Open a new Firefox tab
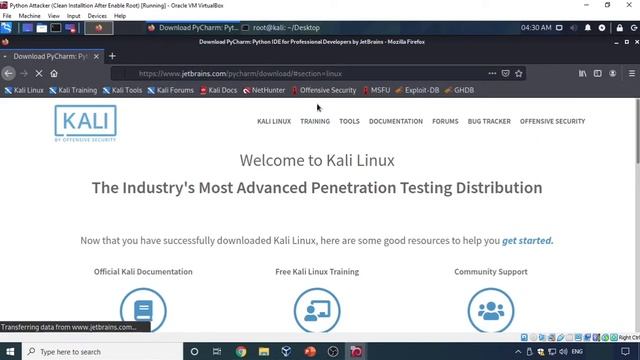Image resolution: width=640 pixels, height=360 pixels. (x=112, y=56)
